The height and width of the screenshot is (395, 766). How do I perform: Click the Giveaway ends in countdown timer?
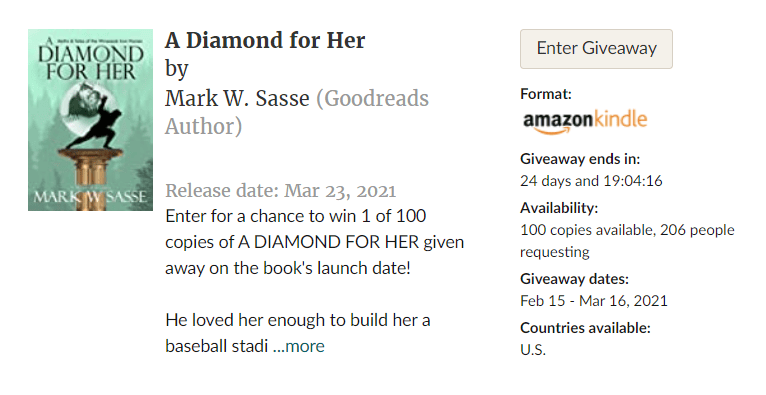(x=591, y=181)
